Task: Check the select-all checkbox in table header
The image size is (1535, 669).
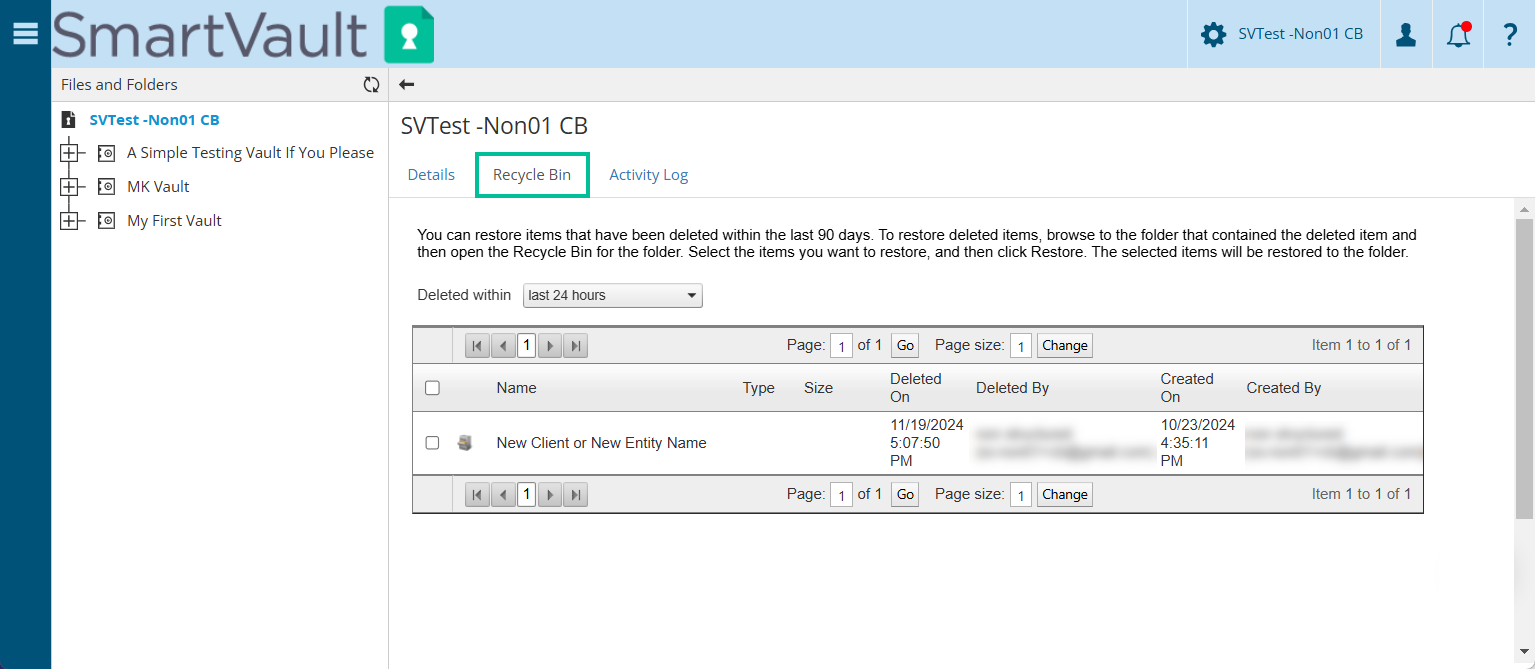Action: point(432,388)
